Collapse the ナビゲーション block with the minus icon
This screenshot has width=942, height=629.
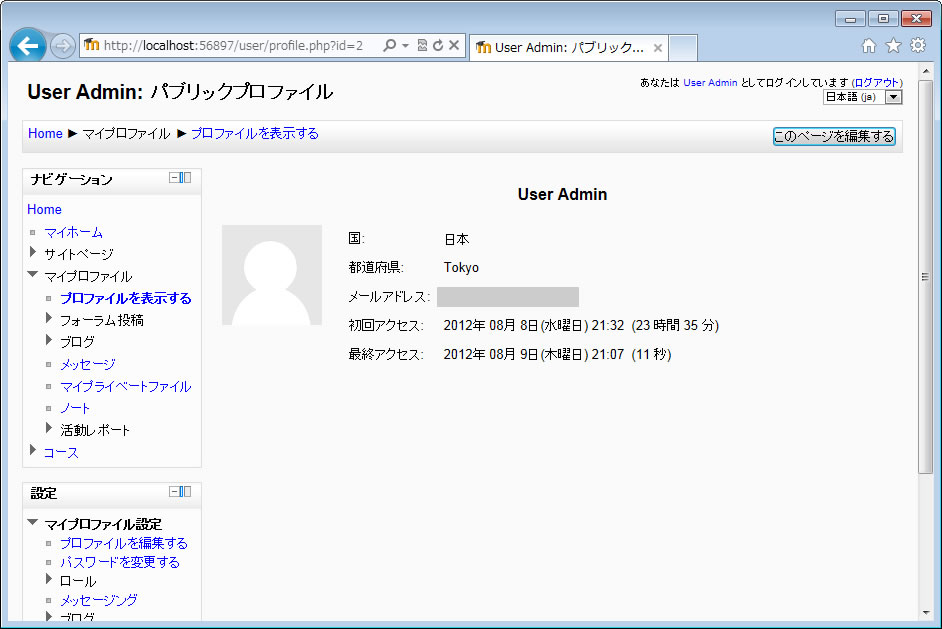pyautogui.click(x=174, y=178)
